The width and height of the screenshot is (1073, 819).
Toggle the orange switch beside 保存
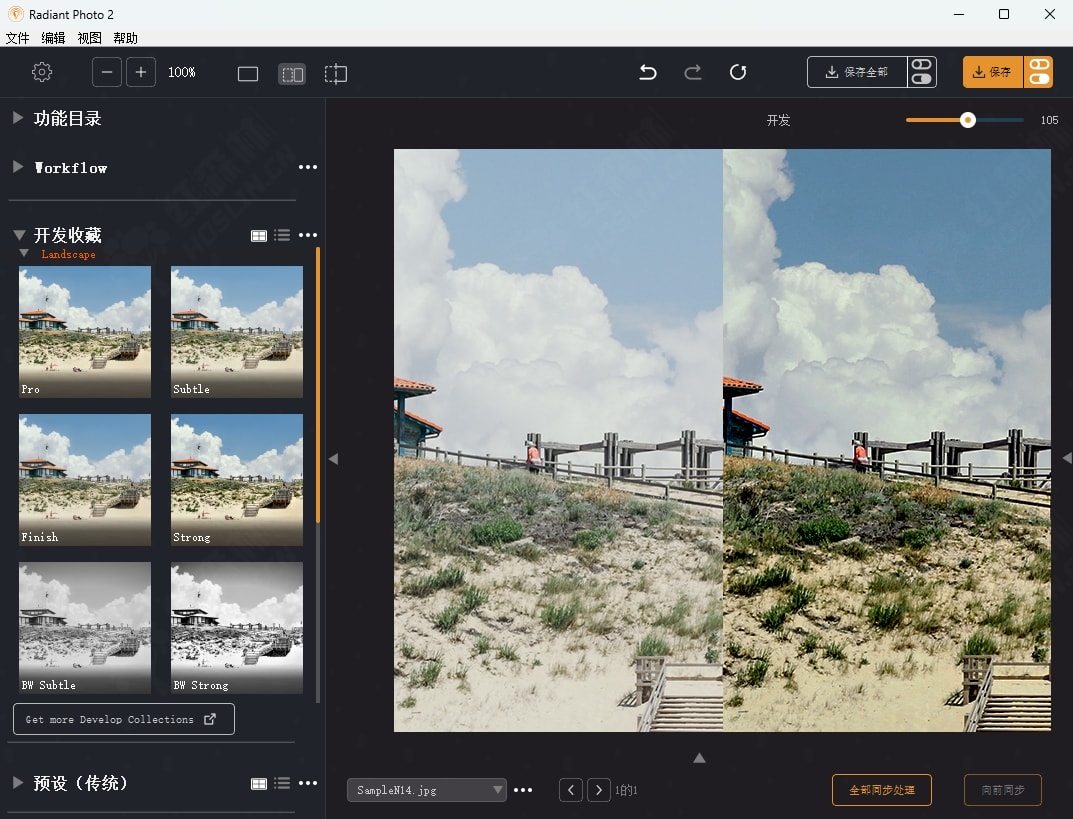[1039, 72]
